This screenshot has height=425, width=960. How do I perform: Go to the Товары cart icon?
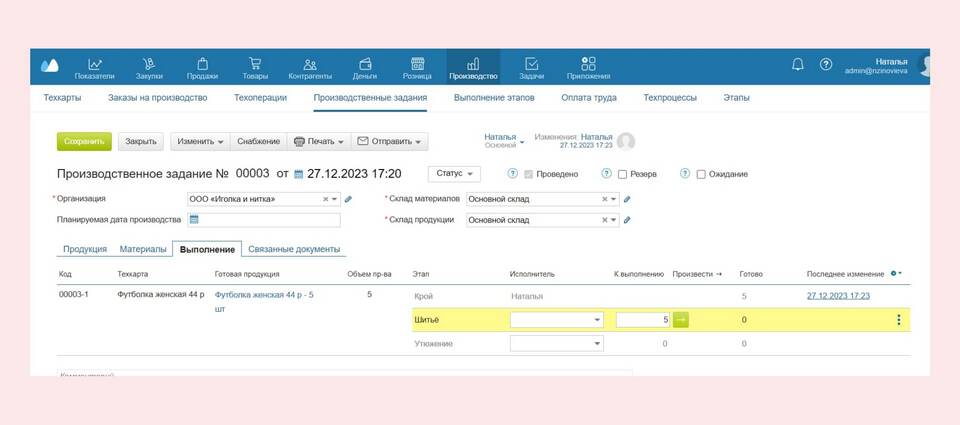(255, 64)
